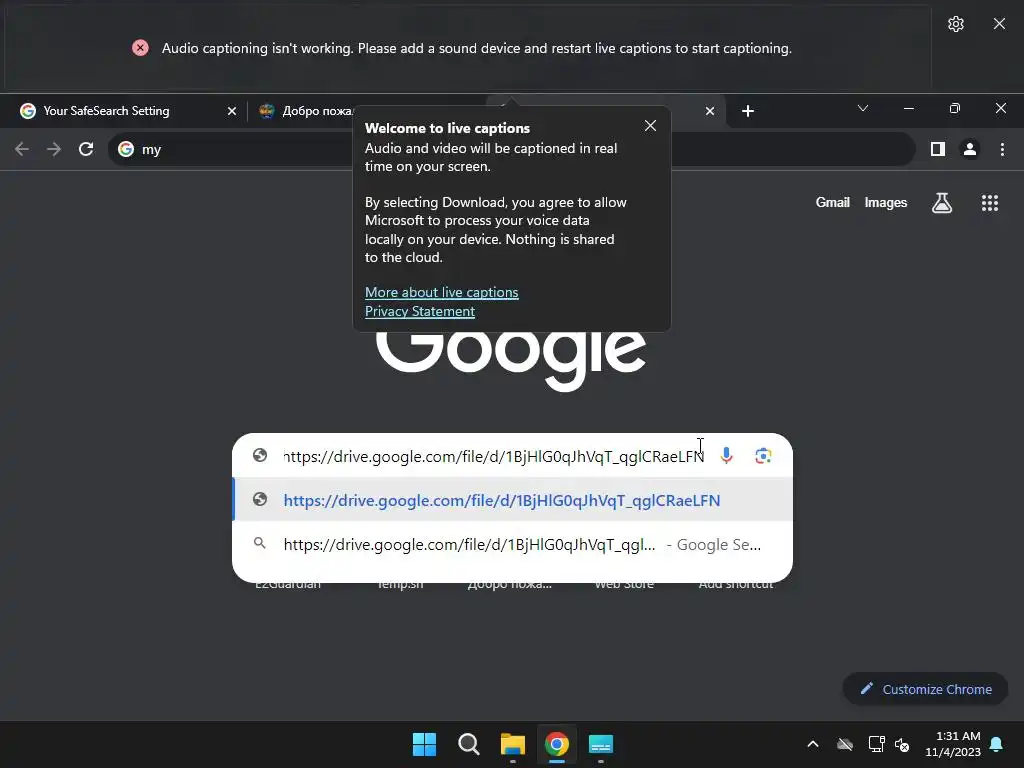
Task: Go back to the previous page
Action: tap(22, 149)
